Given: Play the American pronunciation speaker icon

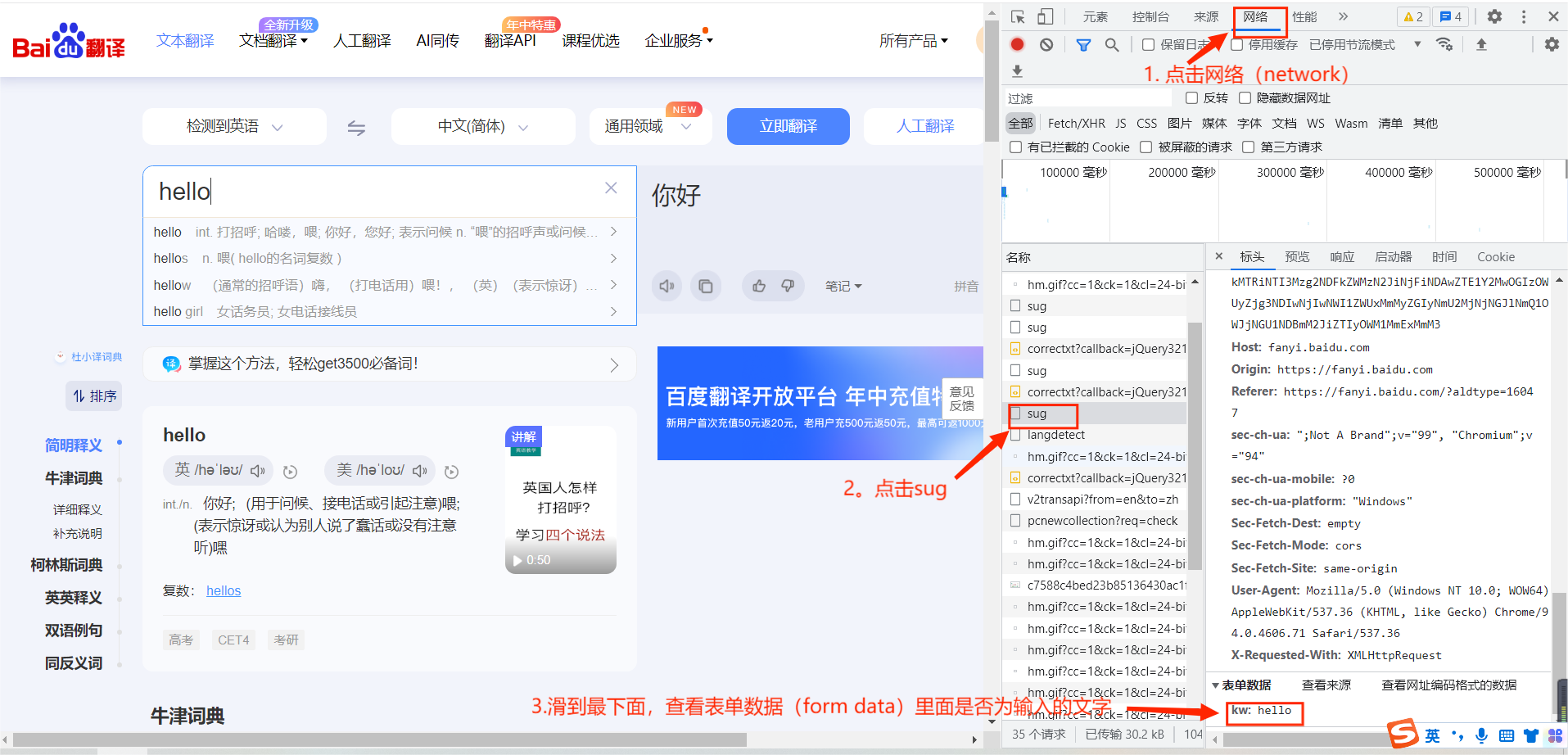Looking at the screenshot, I should coord(420,470).
